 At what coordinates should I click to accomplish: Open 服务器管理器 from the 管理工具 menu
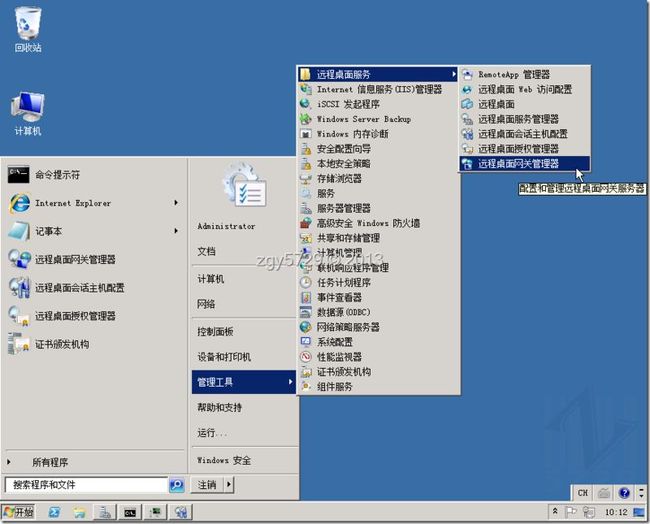[378, 209]
